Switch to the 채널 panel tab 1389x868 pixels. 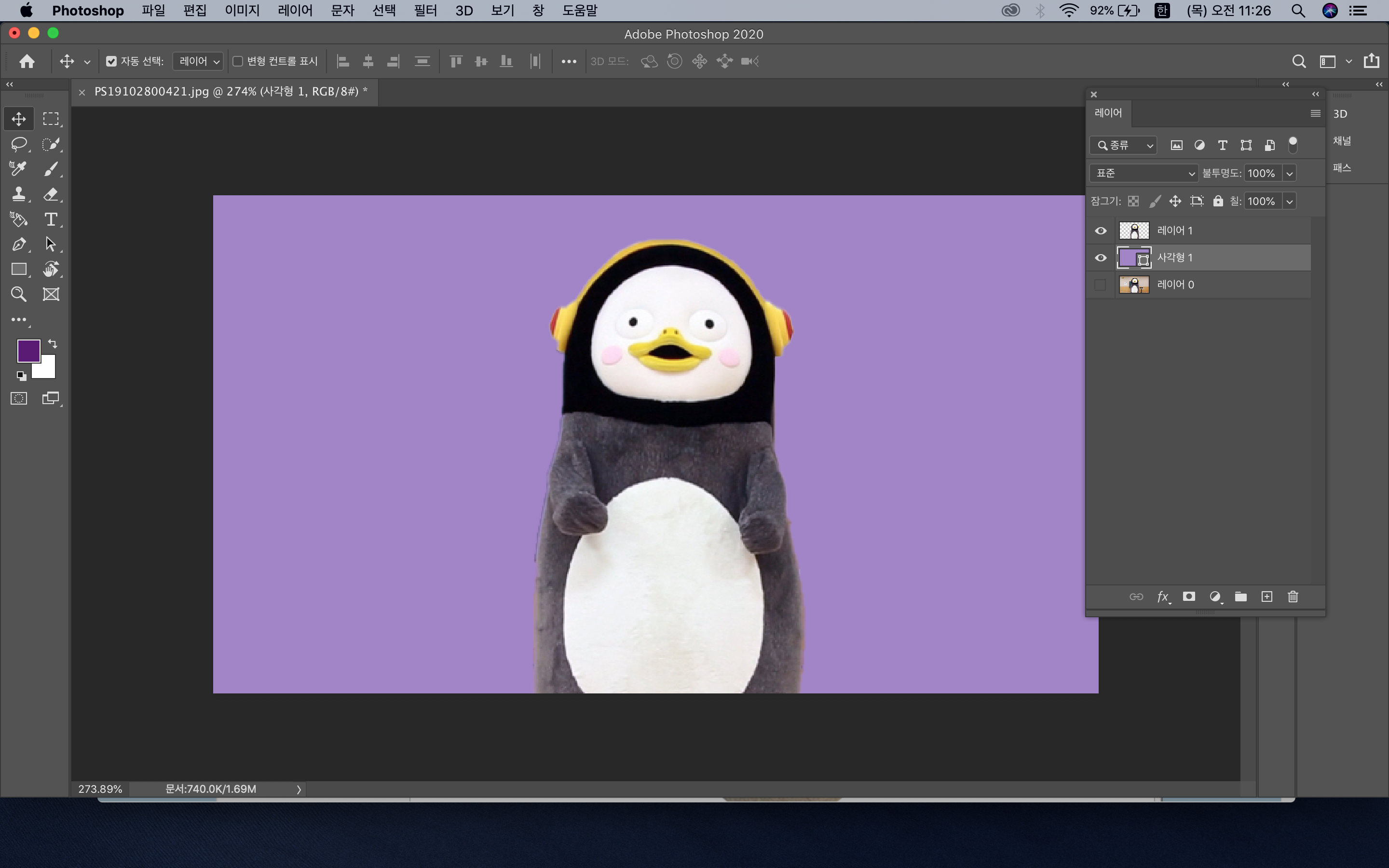pos(1342,141)
